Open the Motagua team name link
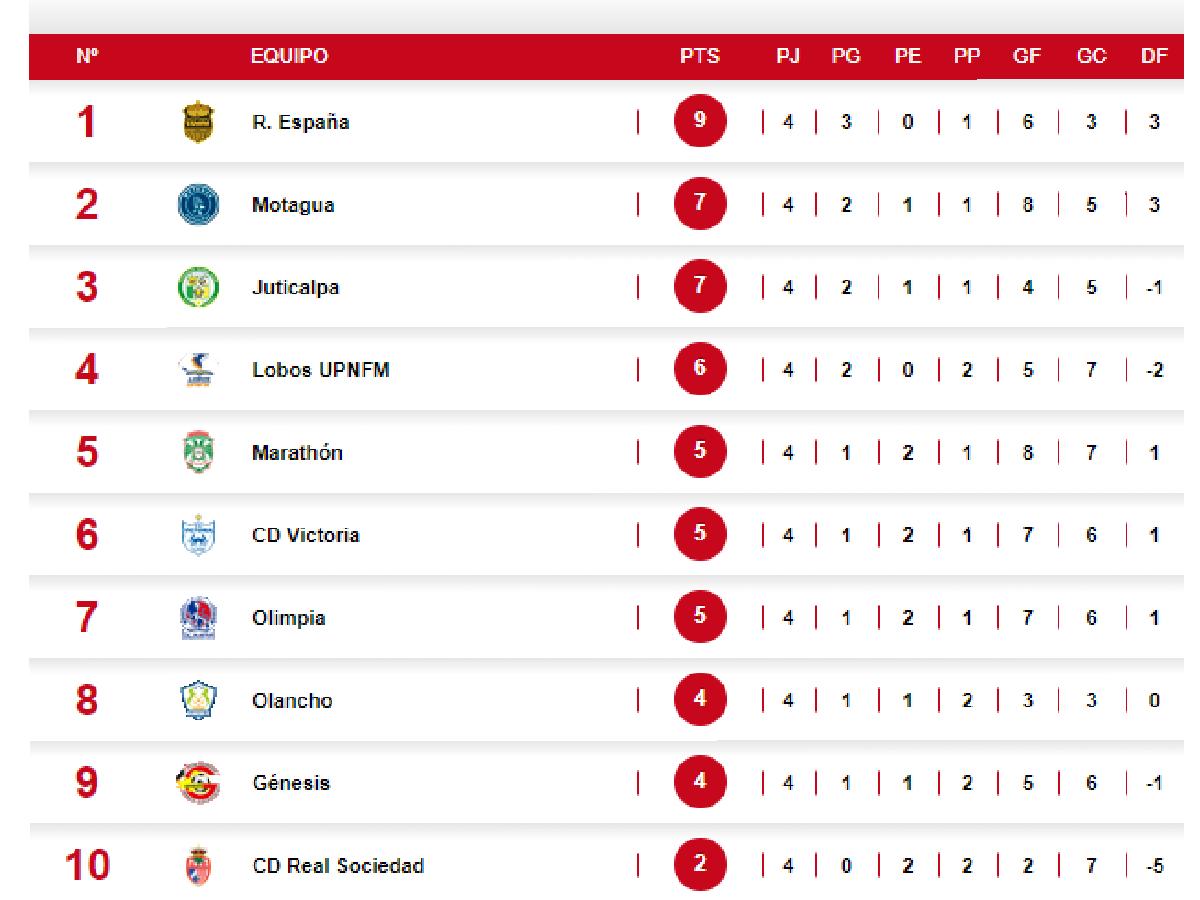The height and width of the screenshot is (900, 1200). 292,206
